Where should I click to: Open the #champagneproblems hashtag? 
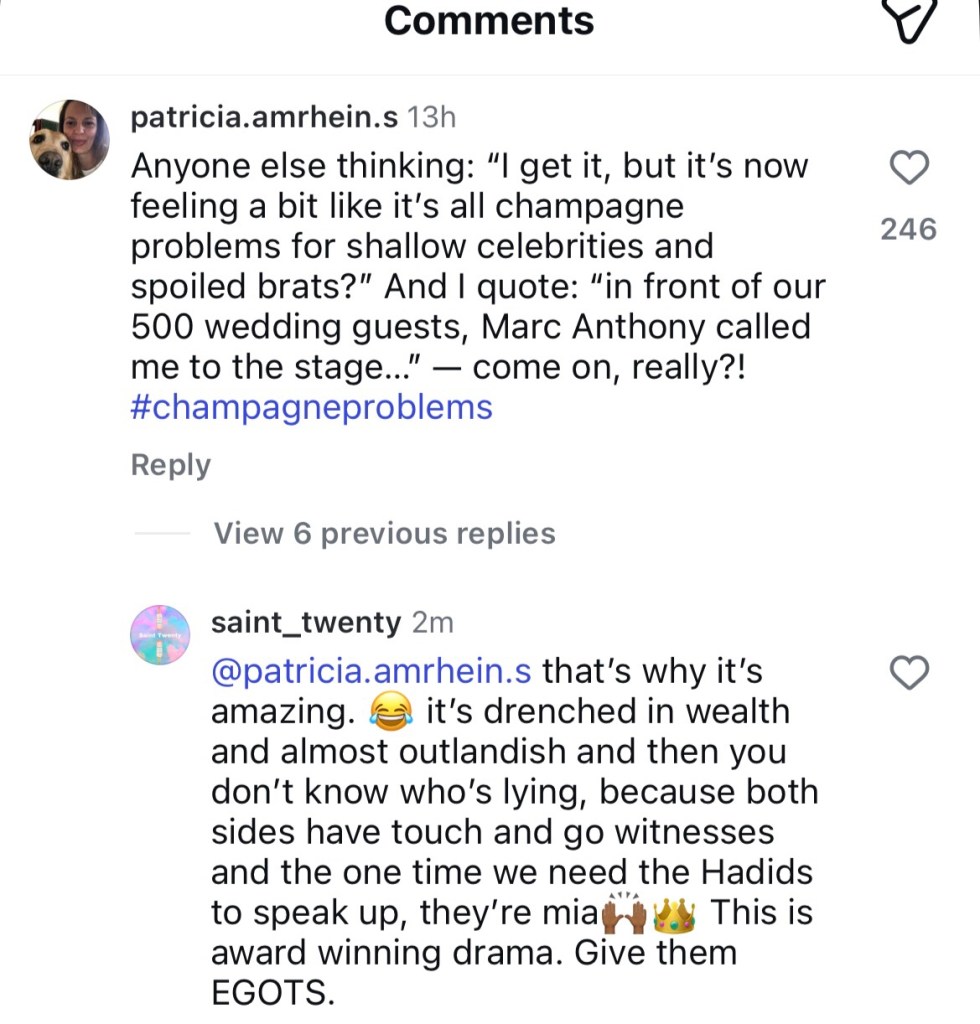coord(311,407)
